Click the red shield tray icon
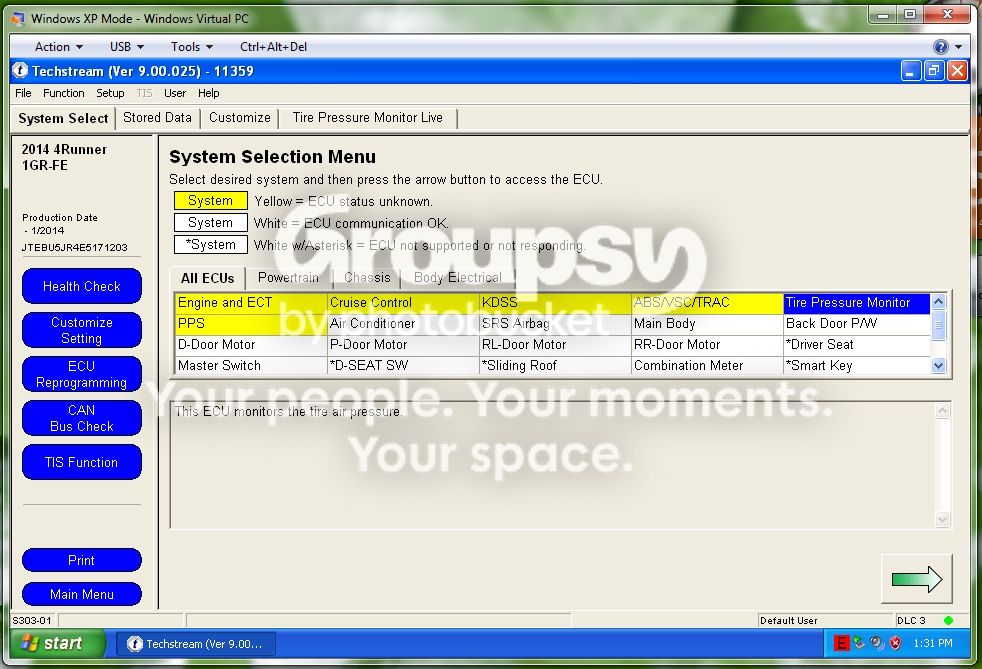The height and width of the screenshot is (669, 982). click(896, 643)
